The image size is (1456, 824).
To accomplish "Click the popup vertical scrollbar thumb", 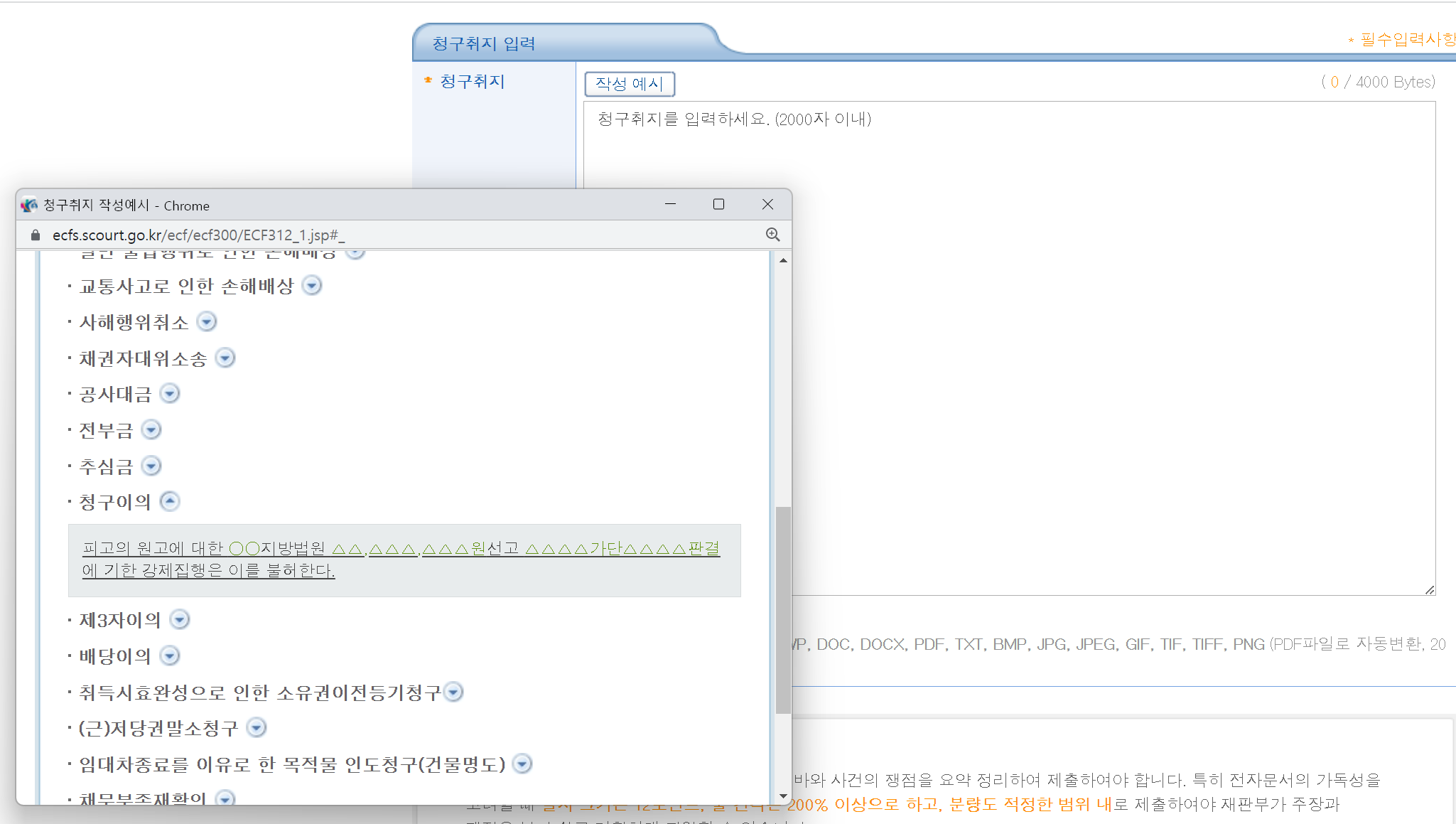I will coord(783,610).
